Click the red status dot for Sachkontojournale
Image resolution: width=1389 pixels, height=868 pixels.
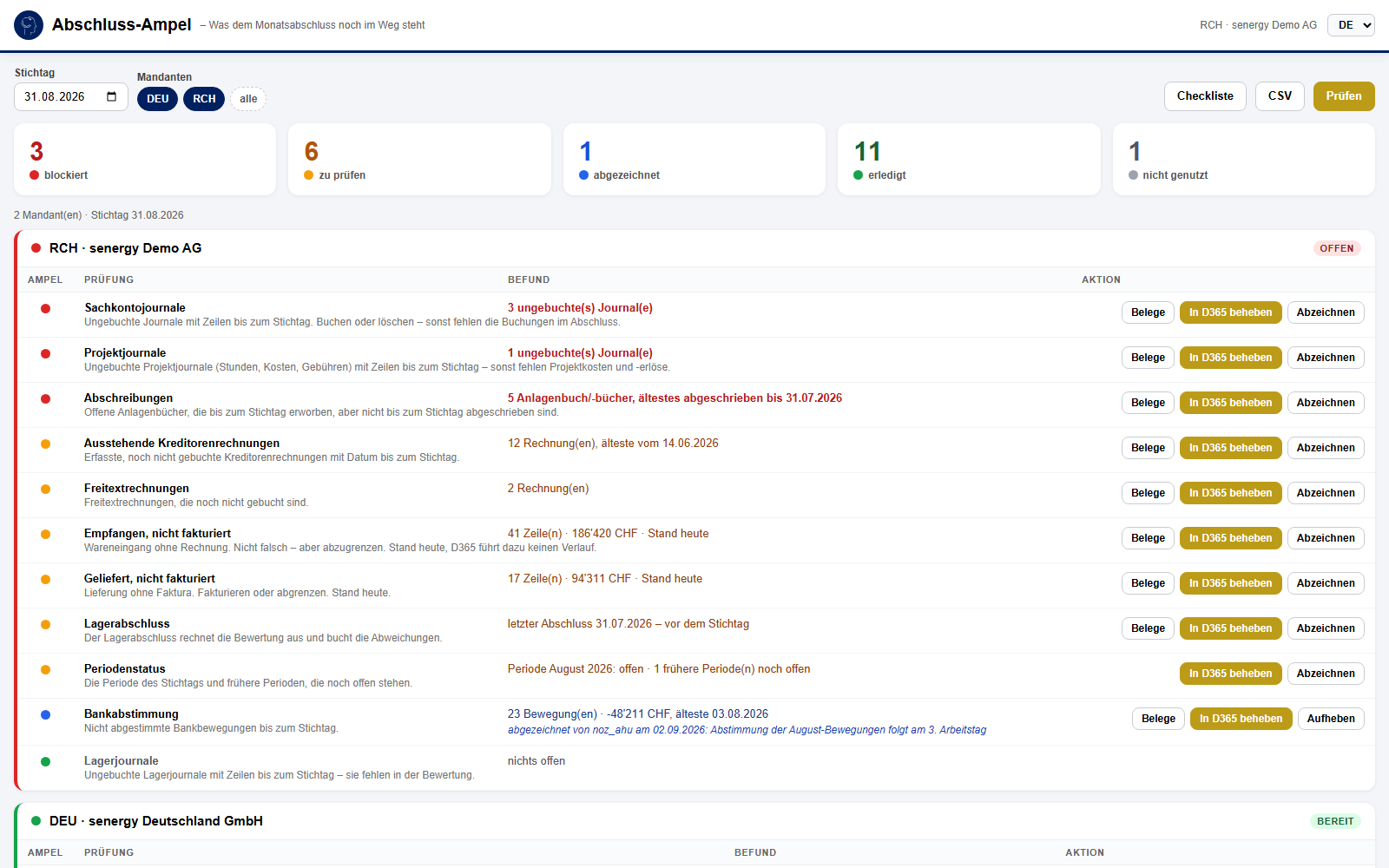[x=45, y=308]
